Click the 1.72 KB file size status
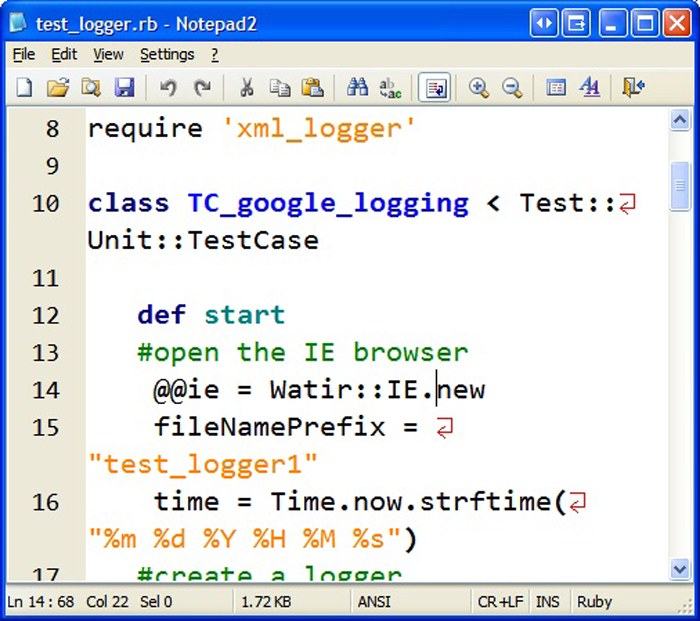Screen dimensions: 700x621 click(266, 601)
